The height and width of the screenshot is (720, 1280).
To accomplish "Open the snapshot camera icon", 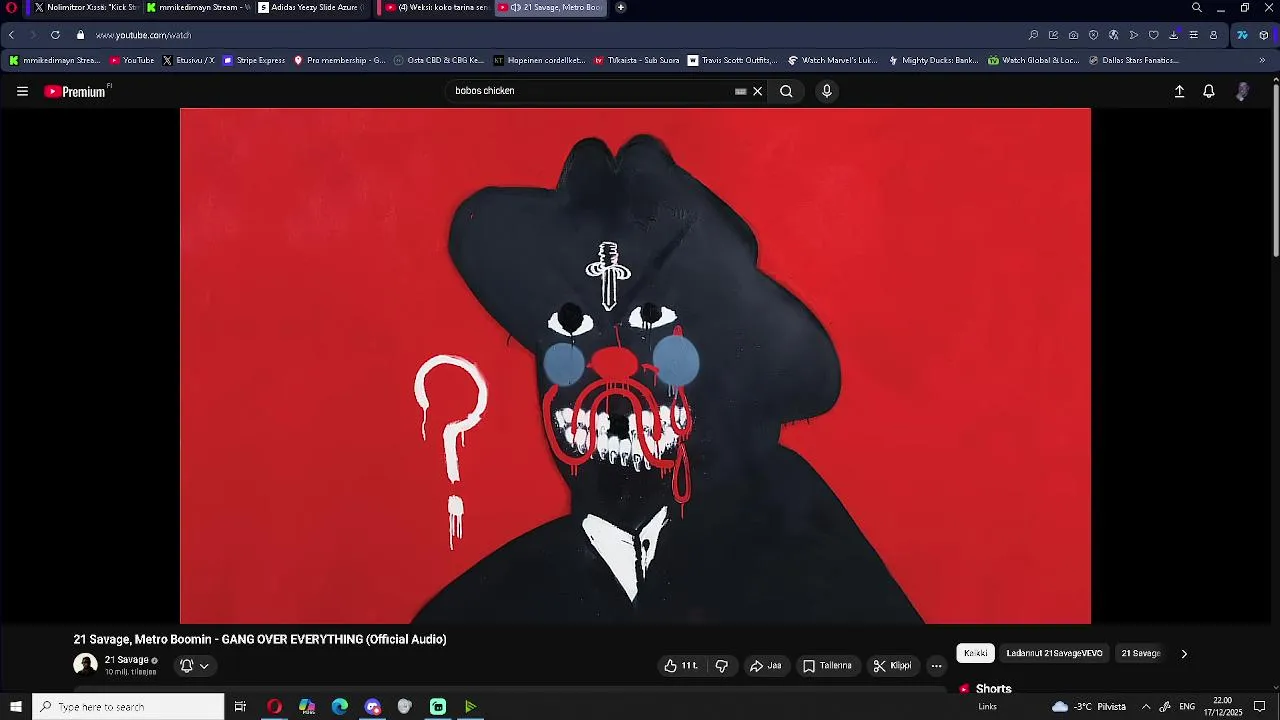I will [1073, 35].
